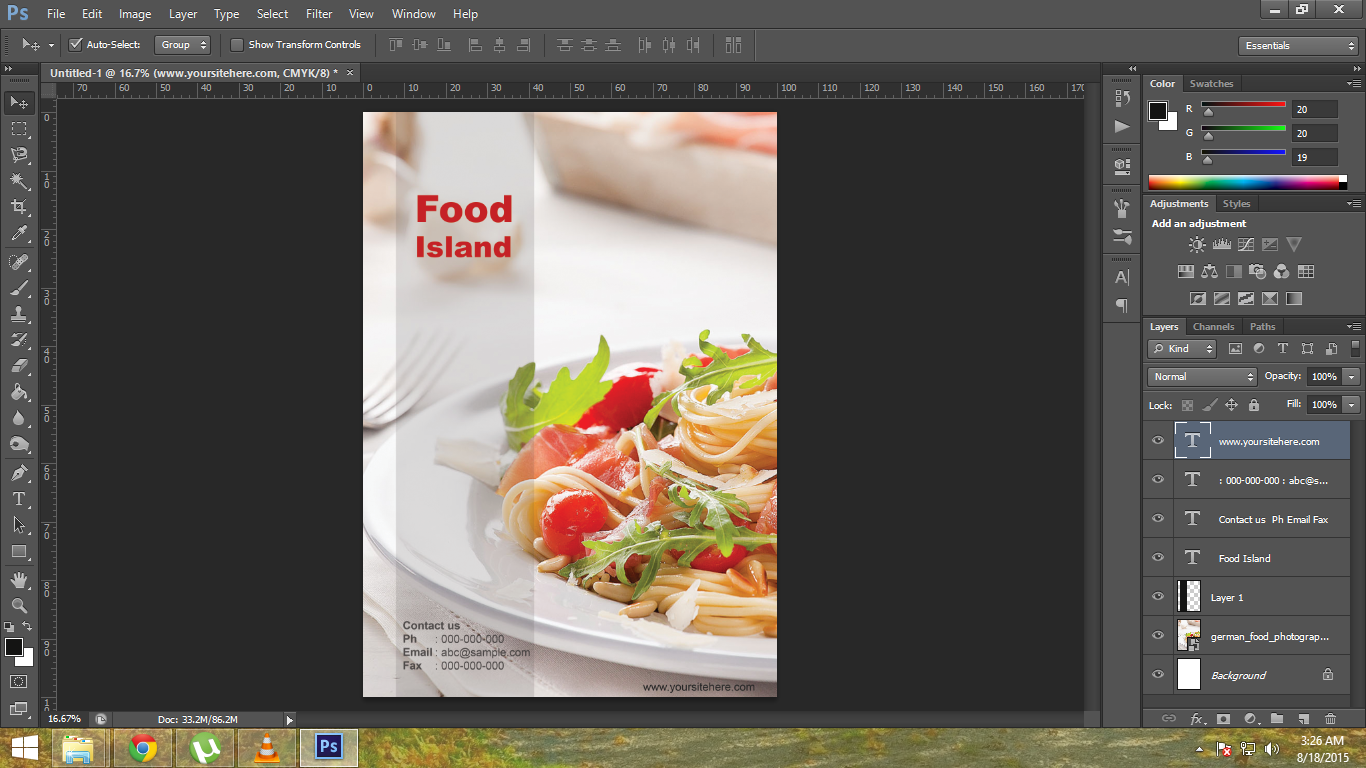Switch to the Channels tab
The width and height of the screenshot is (1366, 768).
coord(1213,326)
